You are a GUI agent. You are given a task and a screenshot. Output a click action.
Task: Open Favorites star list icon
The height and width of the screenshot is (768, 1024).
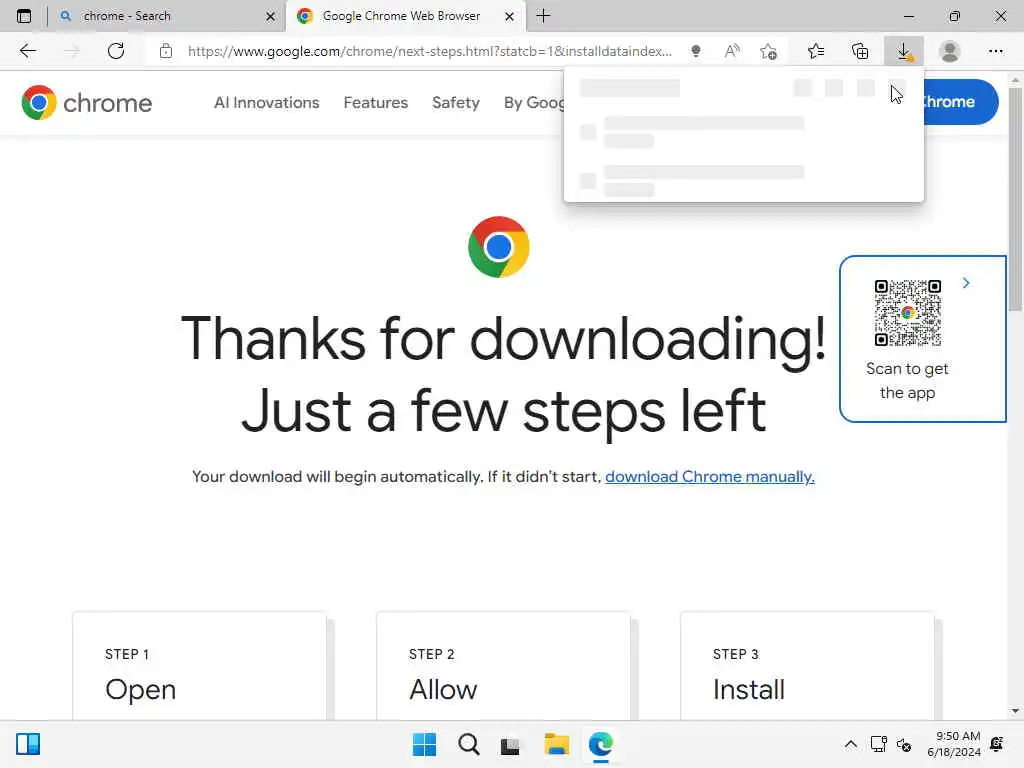coord(816,51)
